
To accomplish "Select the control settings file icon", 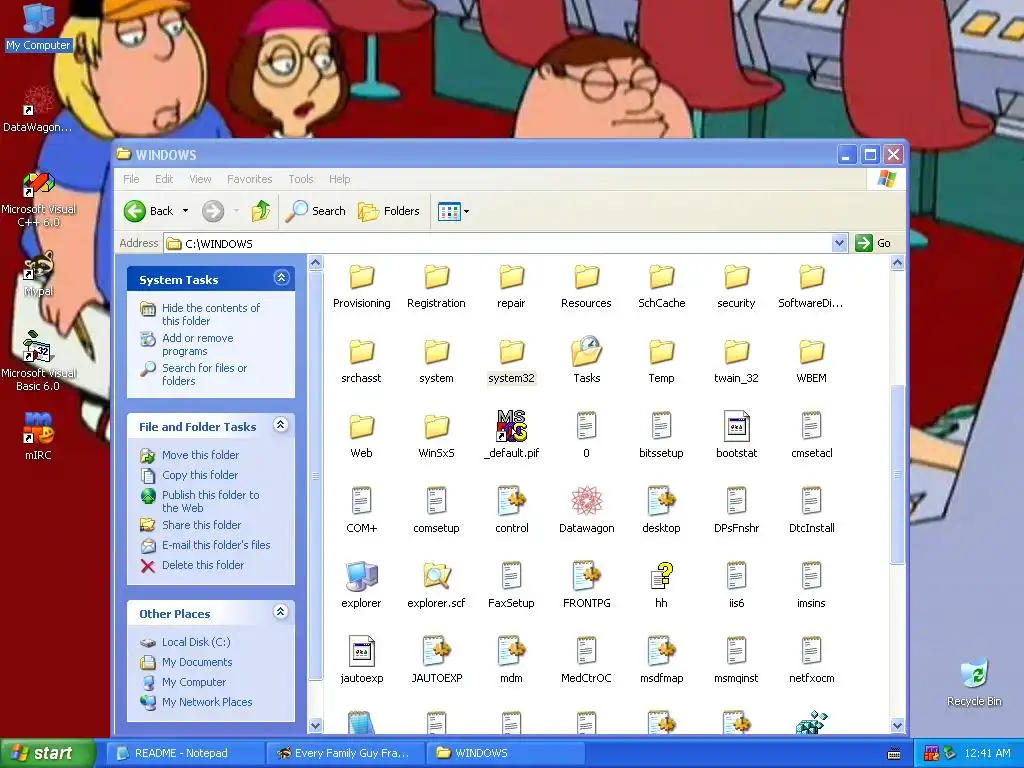I will [511, 502].
